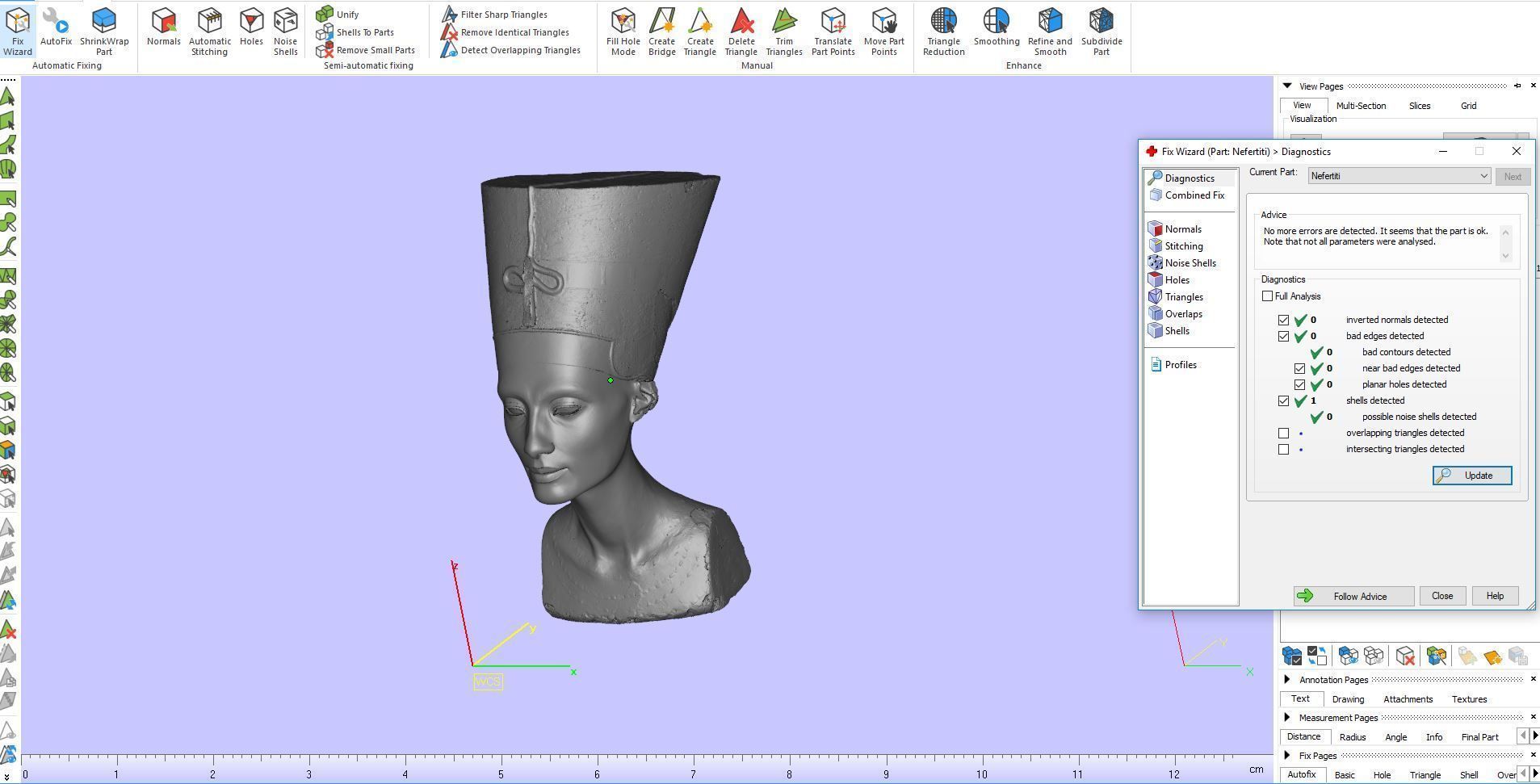Start Automatic Stitching
The height and width of the screenshot is (784, 1540).
pyautogui.click(x=209, y=31)
